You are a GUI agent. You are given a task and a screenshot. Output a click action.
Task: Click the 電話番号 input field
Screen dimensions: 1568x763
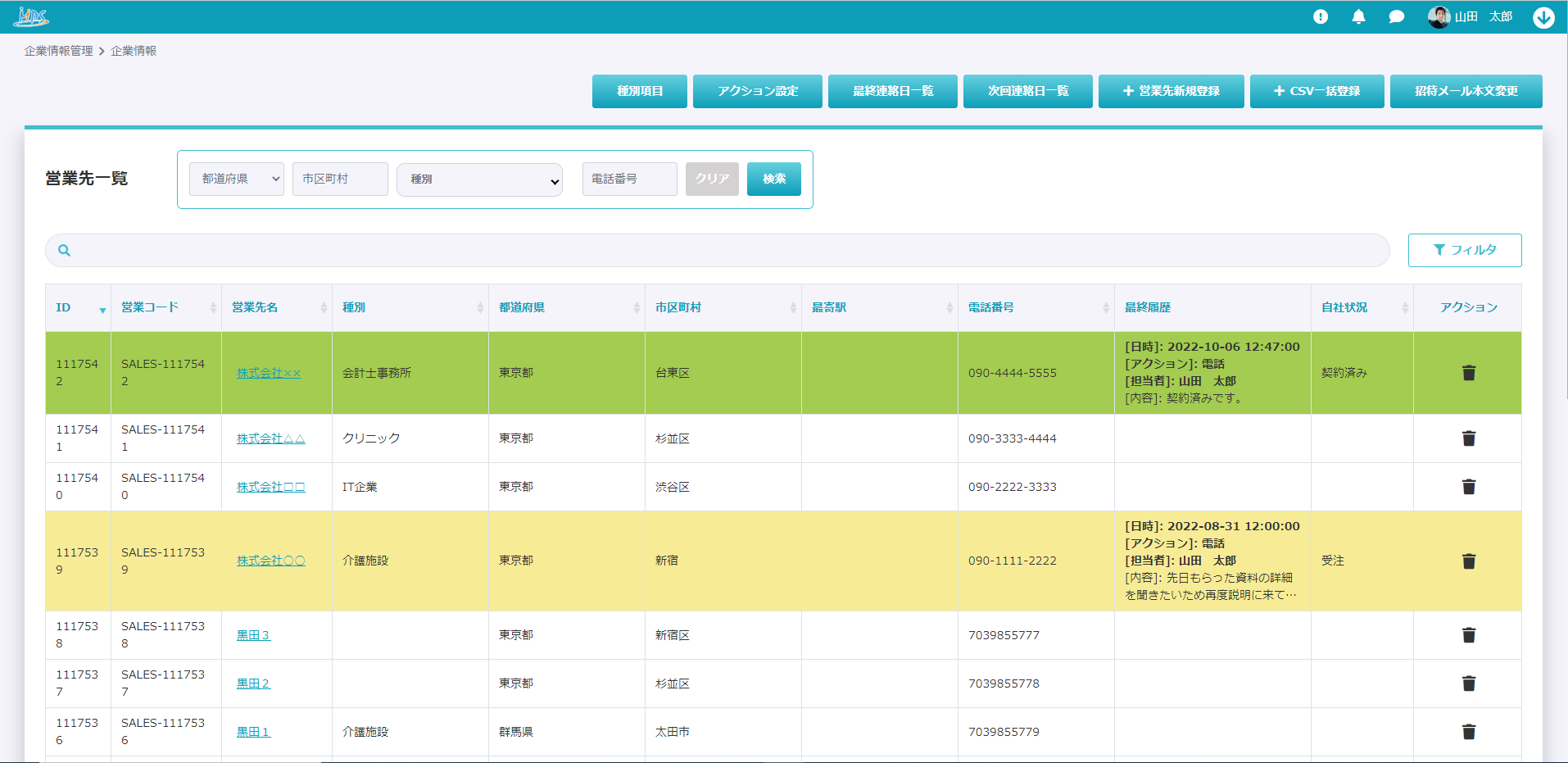[x=629, y=179]
